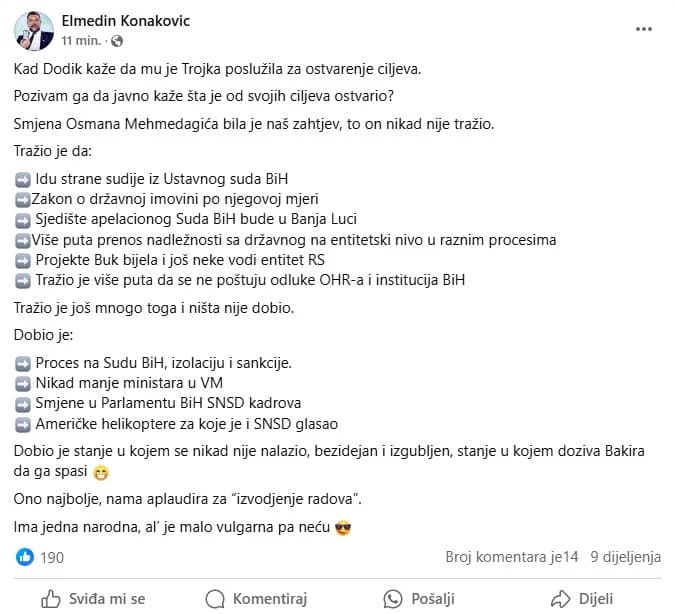This screenshot has height=614, width=675.
Task: Click Elmedin Konakovic's profile picture
Action: 34,31
